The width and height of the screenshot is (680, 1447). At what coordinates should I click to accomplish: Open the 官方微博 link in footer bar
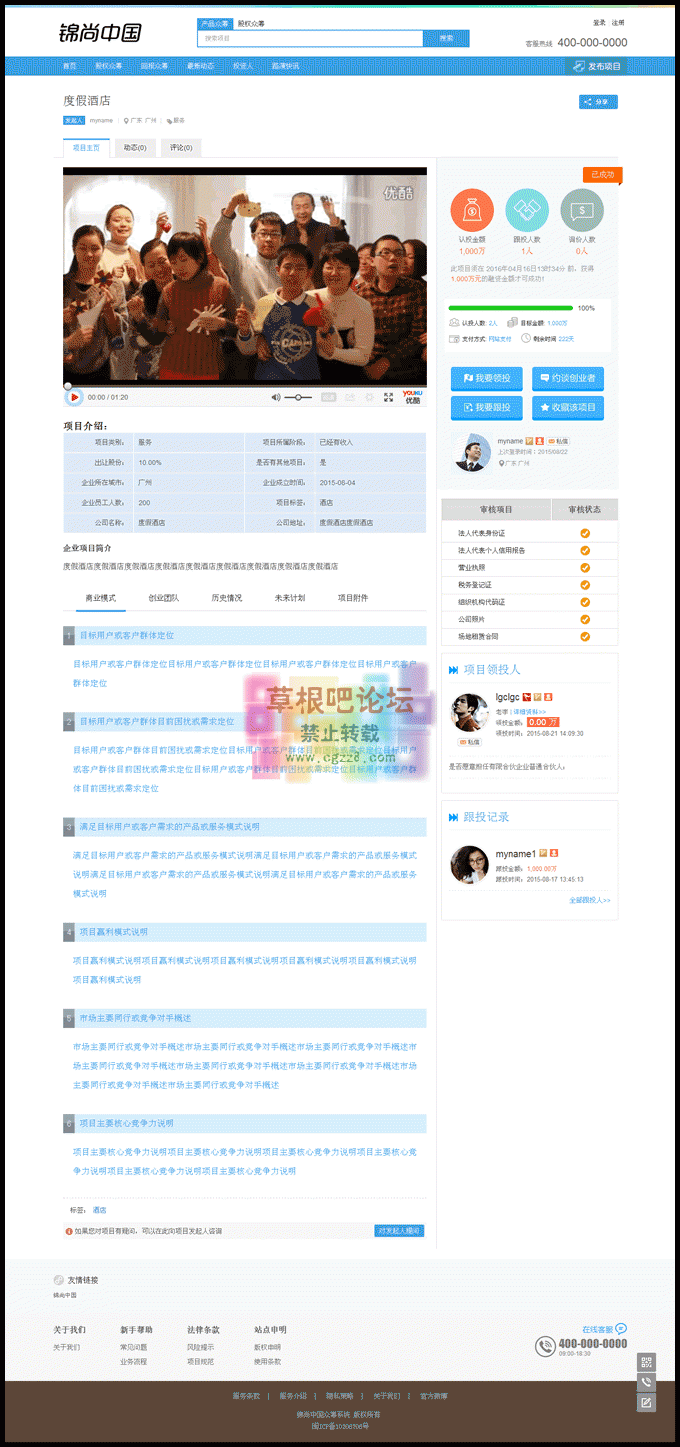(x=434, y=1396)
